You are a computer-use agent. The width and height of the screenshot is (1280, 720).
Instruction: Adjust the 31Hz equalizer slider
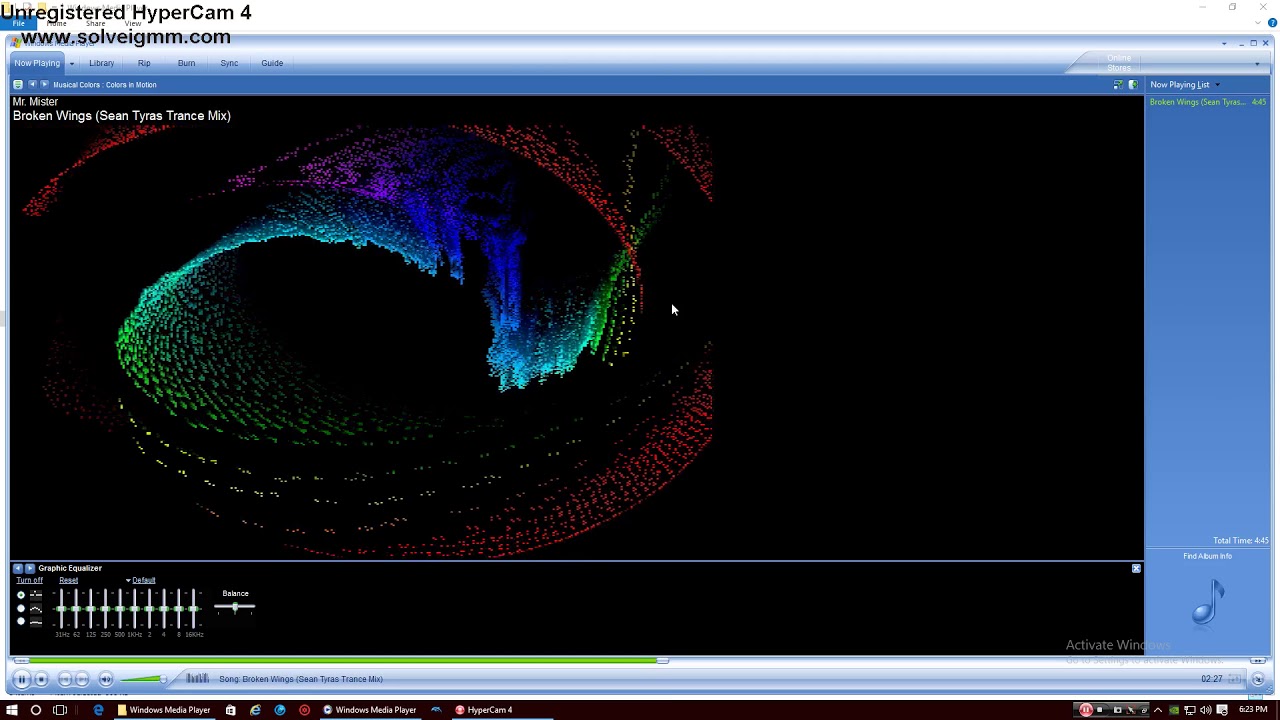(61, 608)
